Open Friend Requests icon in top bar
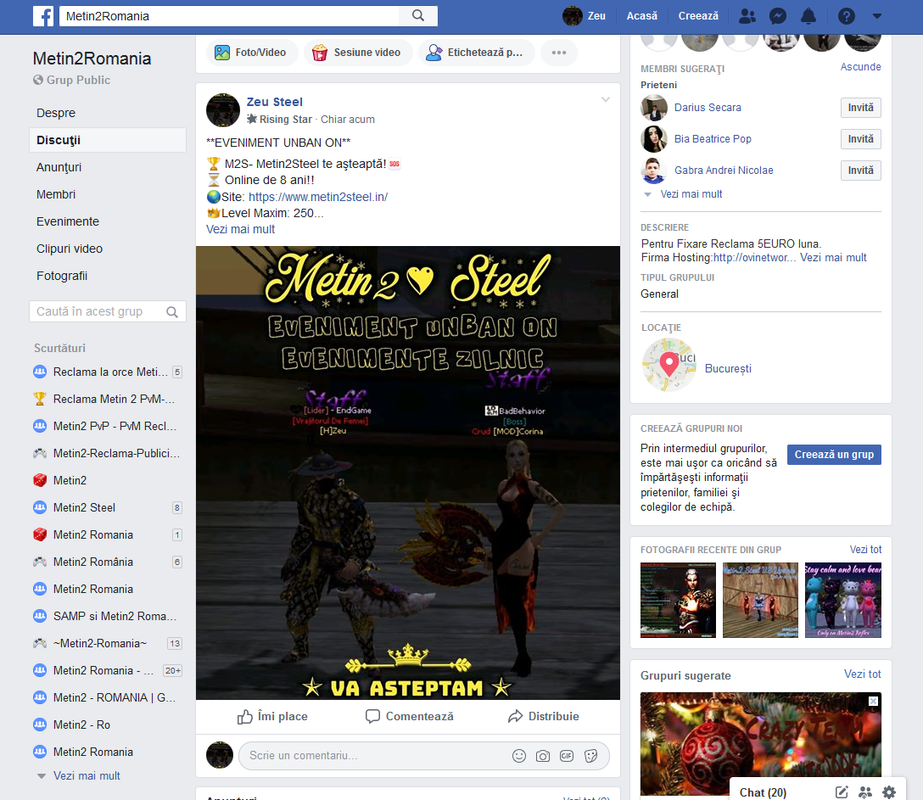Viewport: 923px width, 800px height. 747,16
